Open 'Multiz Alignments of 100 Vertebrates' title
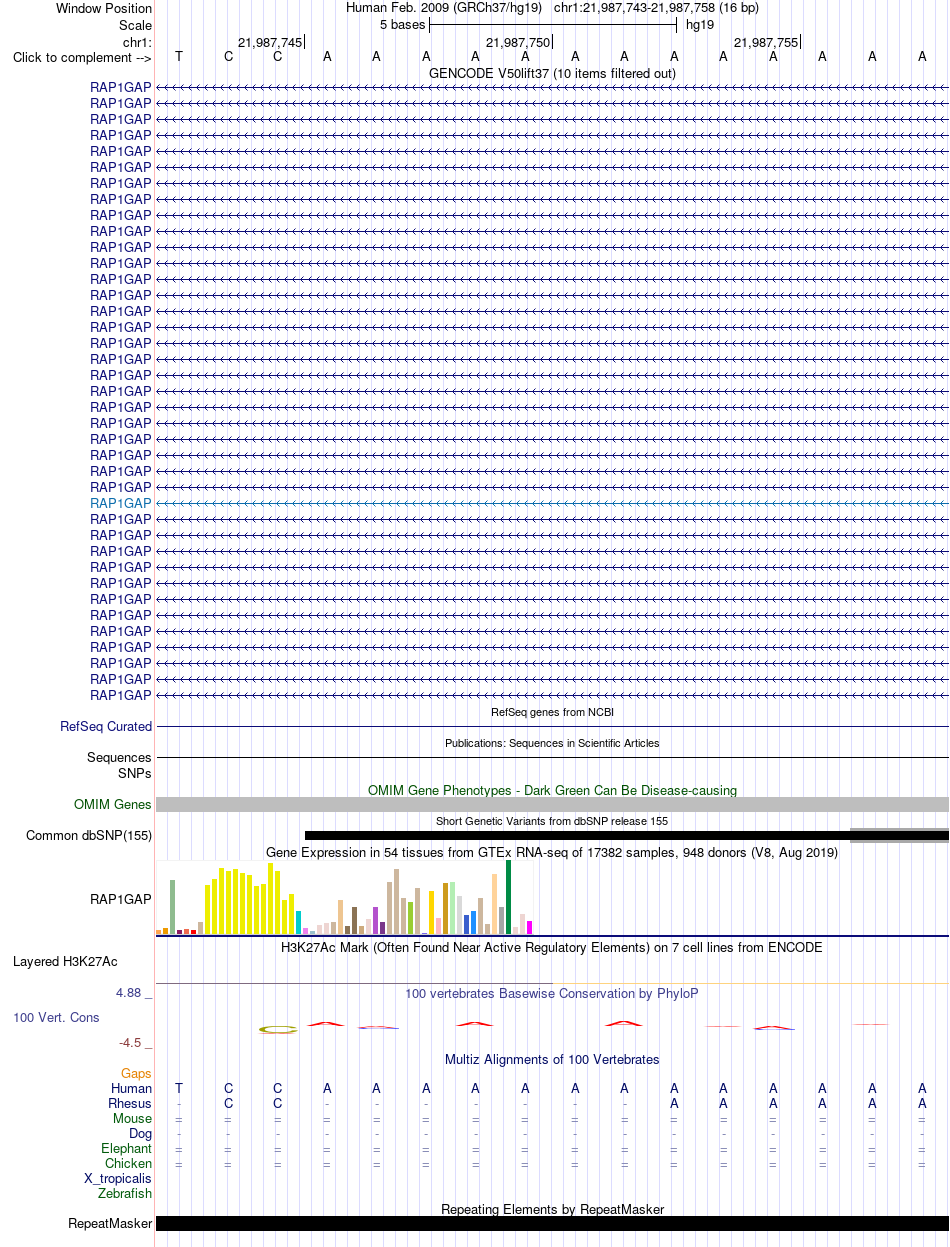This screenshot has width=950, height=1247. [x=552, y=1059]
